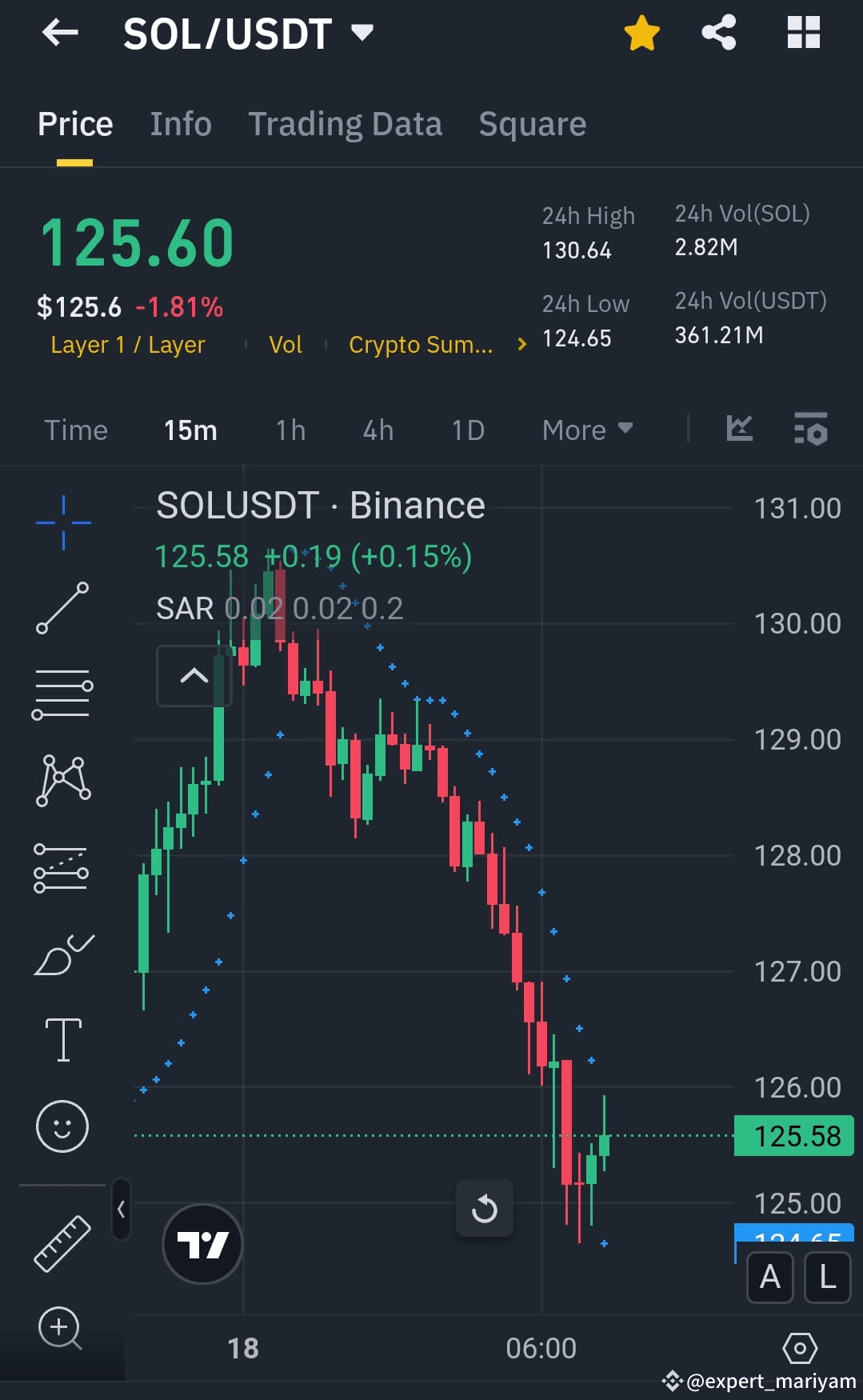
Task: Expand the More timeframes dropdown
Action: pos(586,430)
